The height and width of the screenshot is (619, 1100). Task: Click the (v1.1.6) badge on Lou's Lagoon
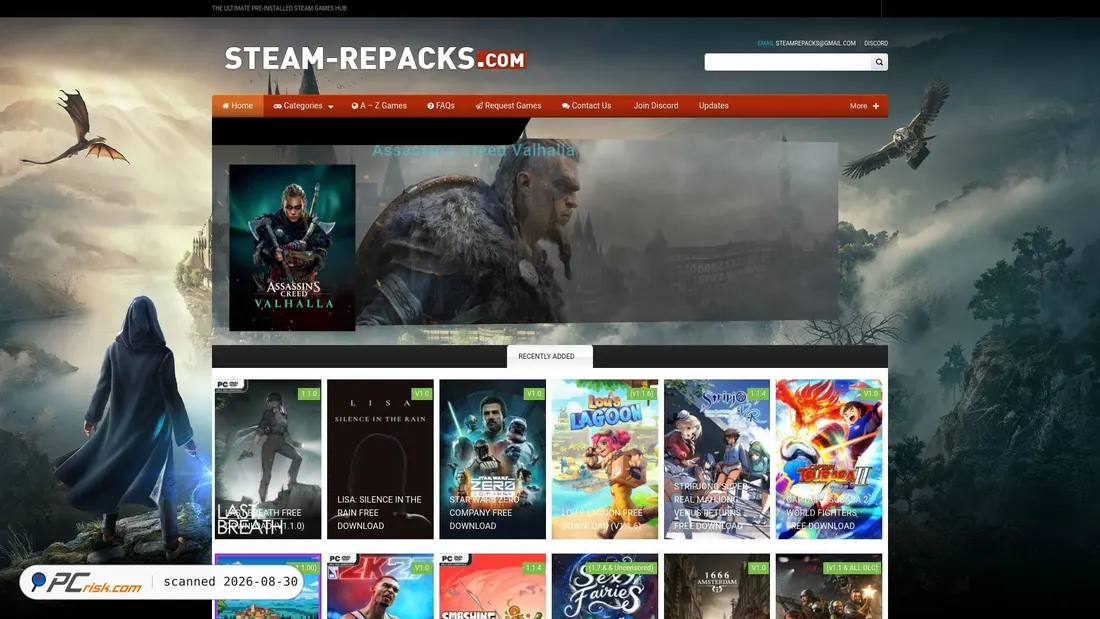pyautogui.click(x=642, y=394)
